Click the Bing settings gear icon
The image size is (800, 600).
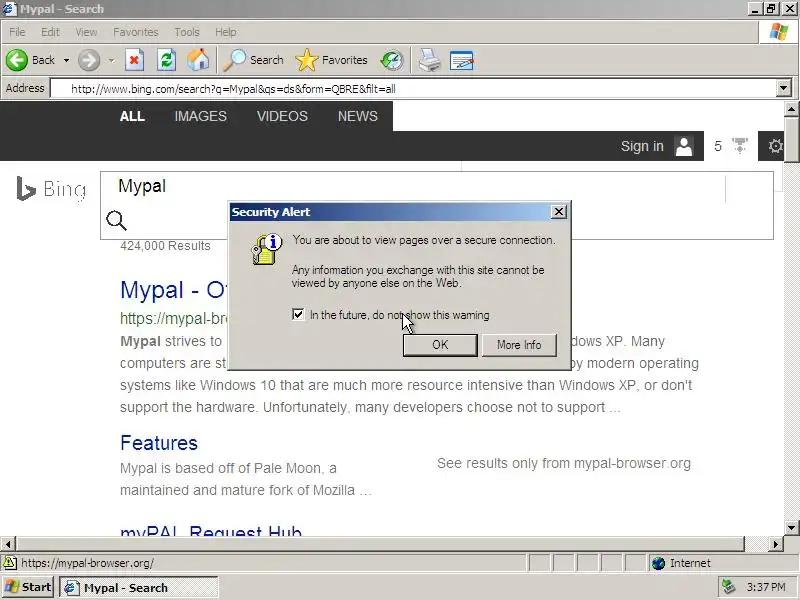point(775,146)
